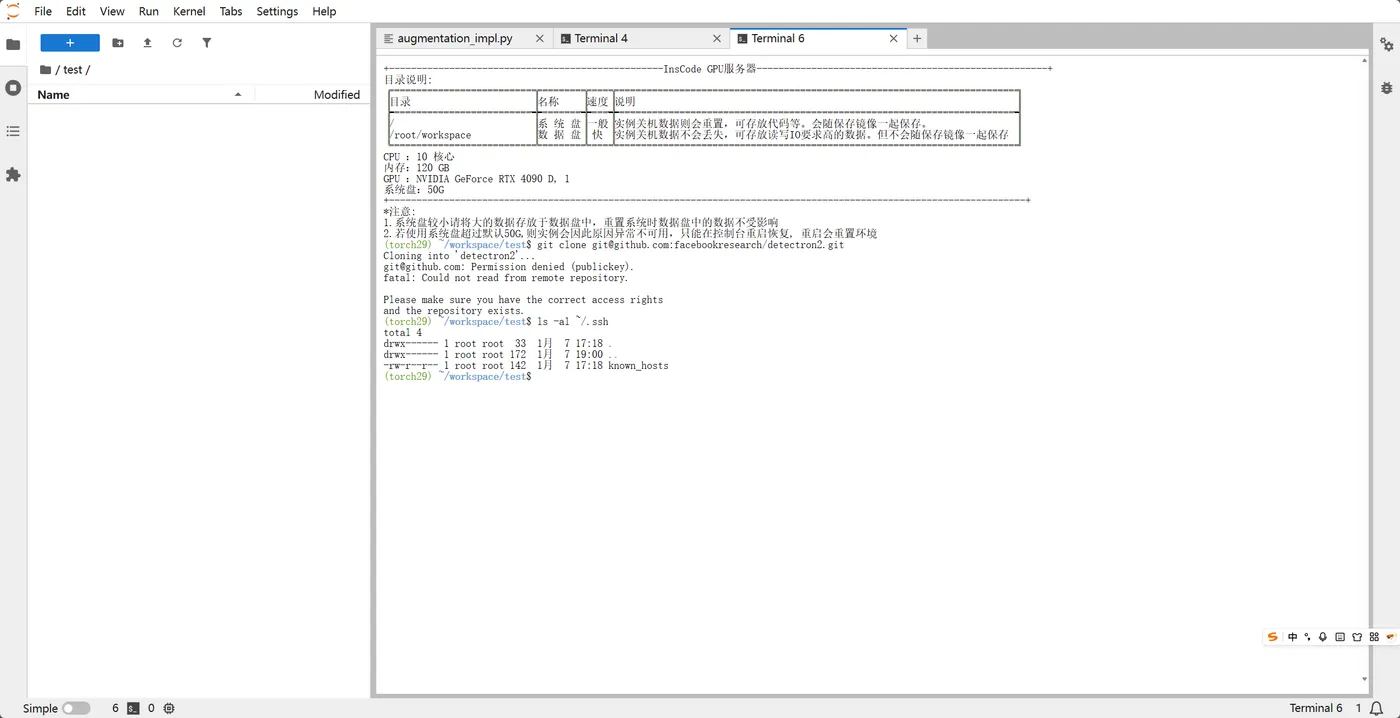Image resolution: width=1400 pixels, height=718 pixels.
Task: Open the Settings menu
Action: point(277,11)
